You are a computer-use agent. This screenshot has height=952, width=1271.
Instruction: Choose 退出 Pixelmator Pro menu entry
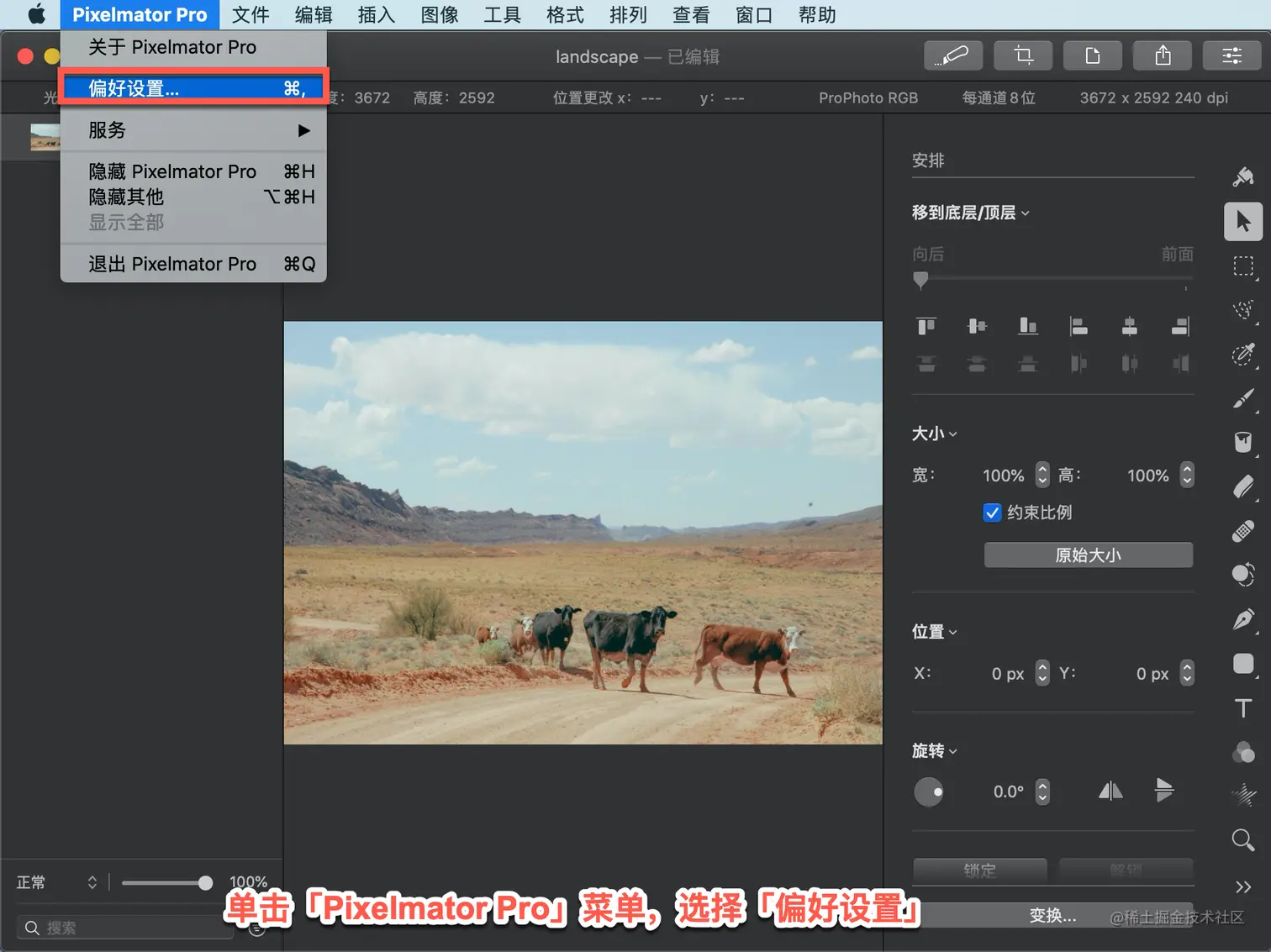pos(193,264)
